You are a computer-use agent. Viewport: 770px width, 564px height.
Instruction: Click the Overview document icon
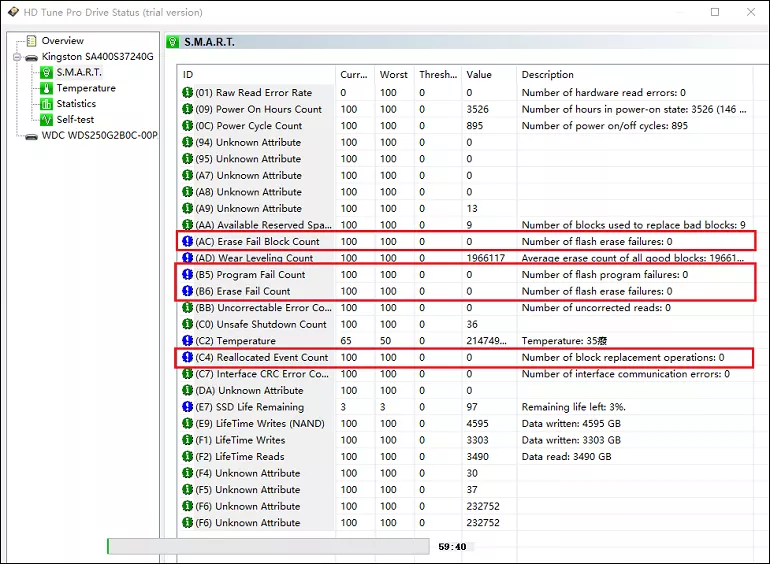tap(31, 41)
